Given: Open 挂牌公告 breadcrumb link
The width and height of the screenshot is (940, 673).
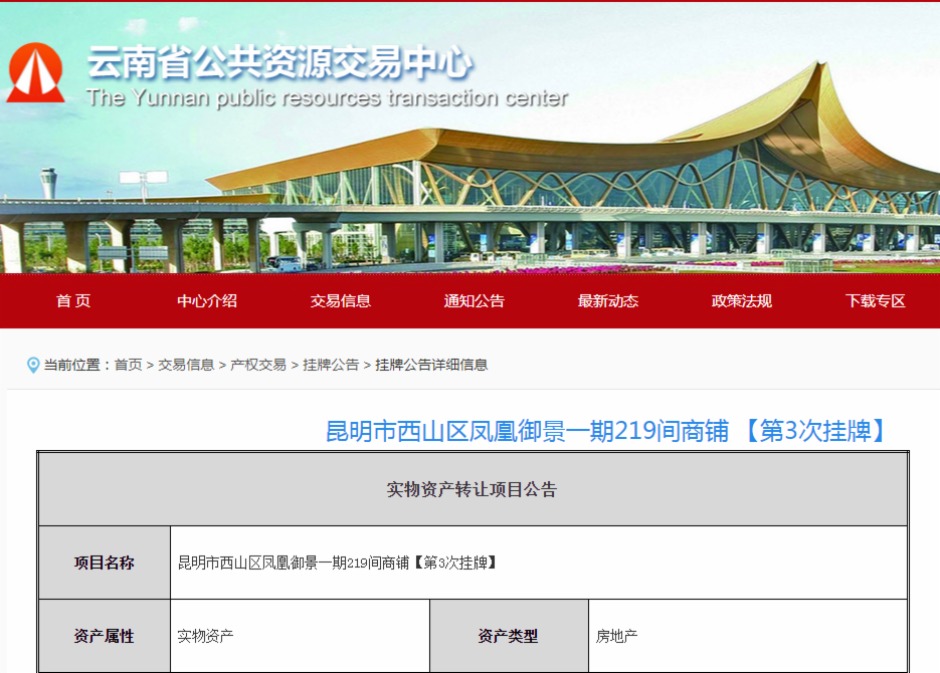Looking at the screenshot, I should pyautogui.click(x=331, y=365).
